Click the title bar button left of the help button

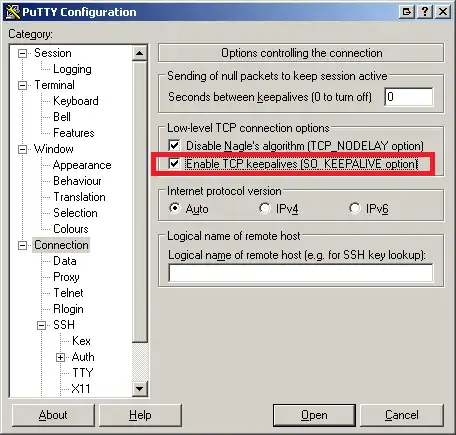pos(407,12)
